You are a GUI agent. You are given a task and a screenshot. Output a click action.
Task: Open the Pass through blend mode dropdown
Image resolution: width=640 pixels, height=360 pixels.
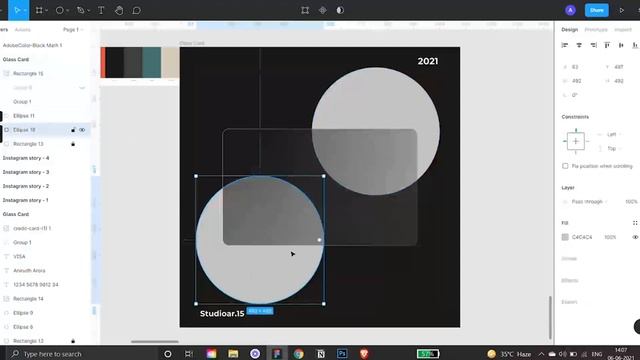(x=589, y=202)
